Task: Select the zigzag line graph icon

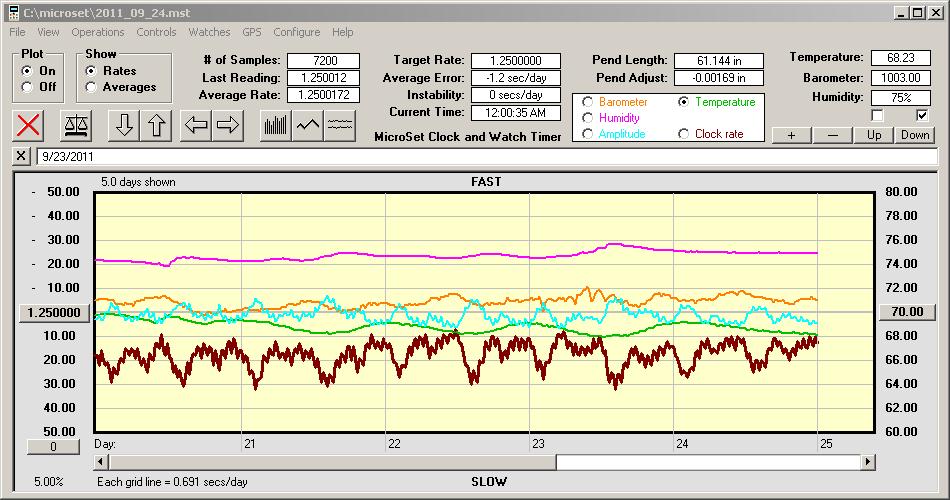Action: (x=308, y=125)
